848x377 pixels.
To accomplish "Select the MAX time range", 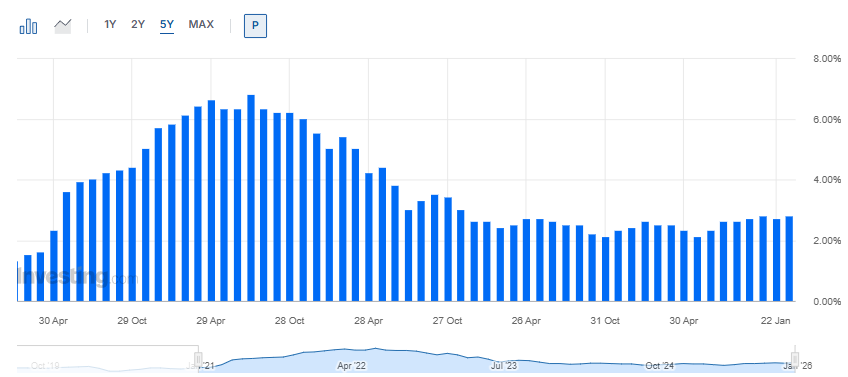I will coord(201,24).
